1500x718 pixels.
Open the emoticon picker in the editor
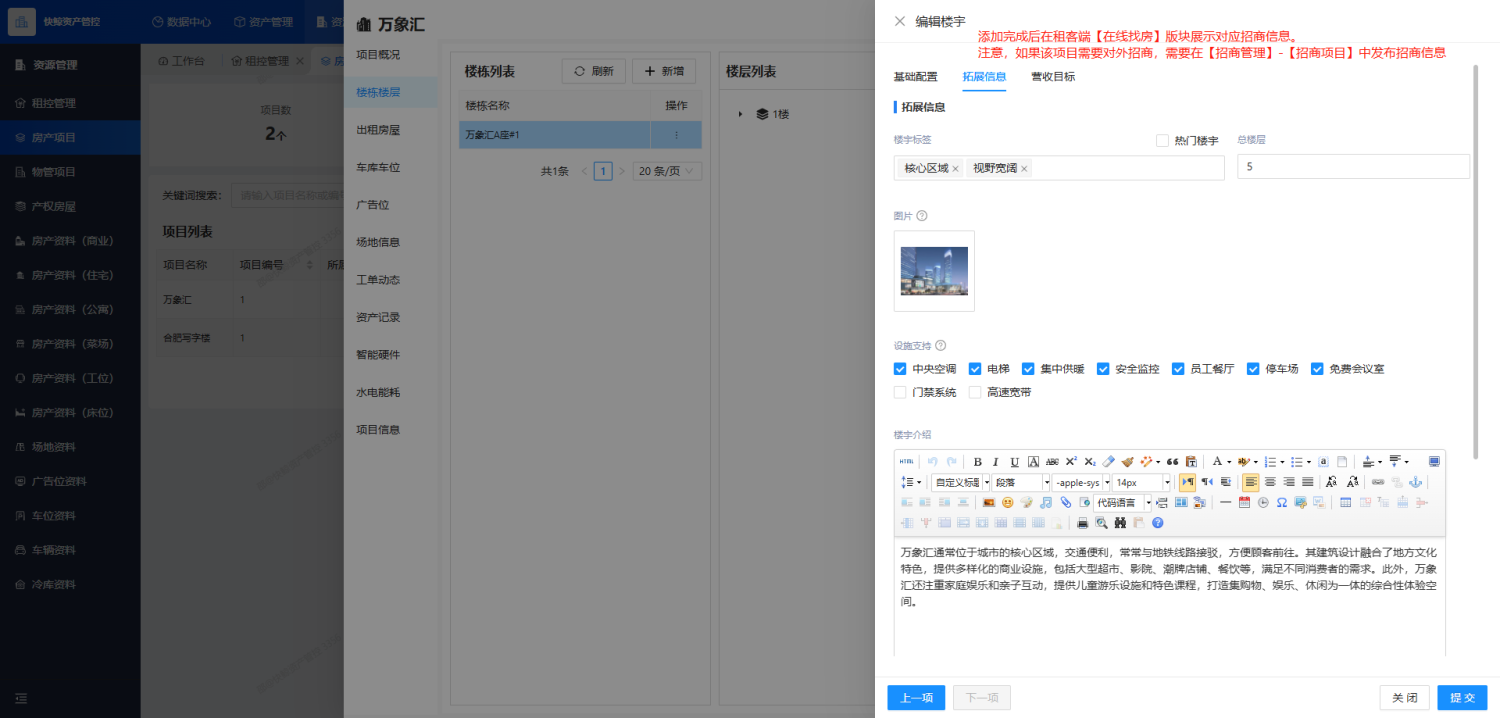point(1007,502)
